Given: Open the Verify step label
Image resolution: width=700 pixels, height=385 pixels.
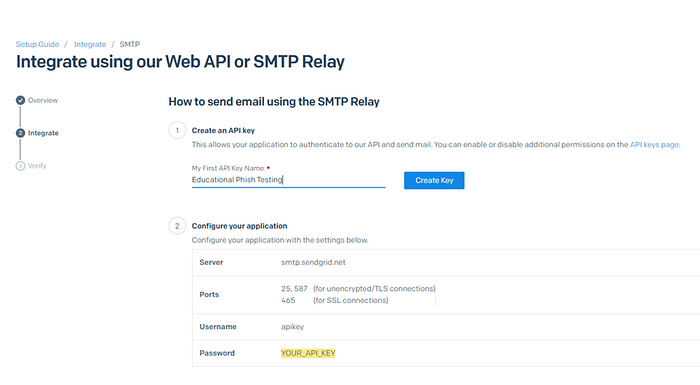Looking at the screenshot, I should pos(37,166).
